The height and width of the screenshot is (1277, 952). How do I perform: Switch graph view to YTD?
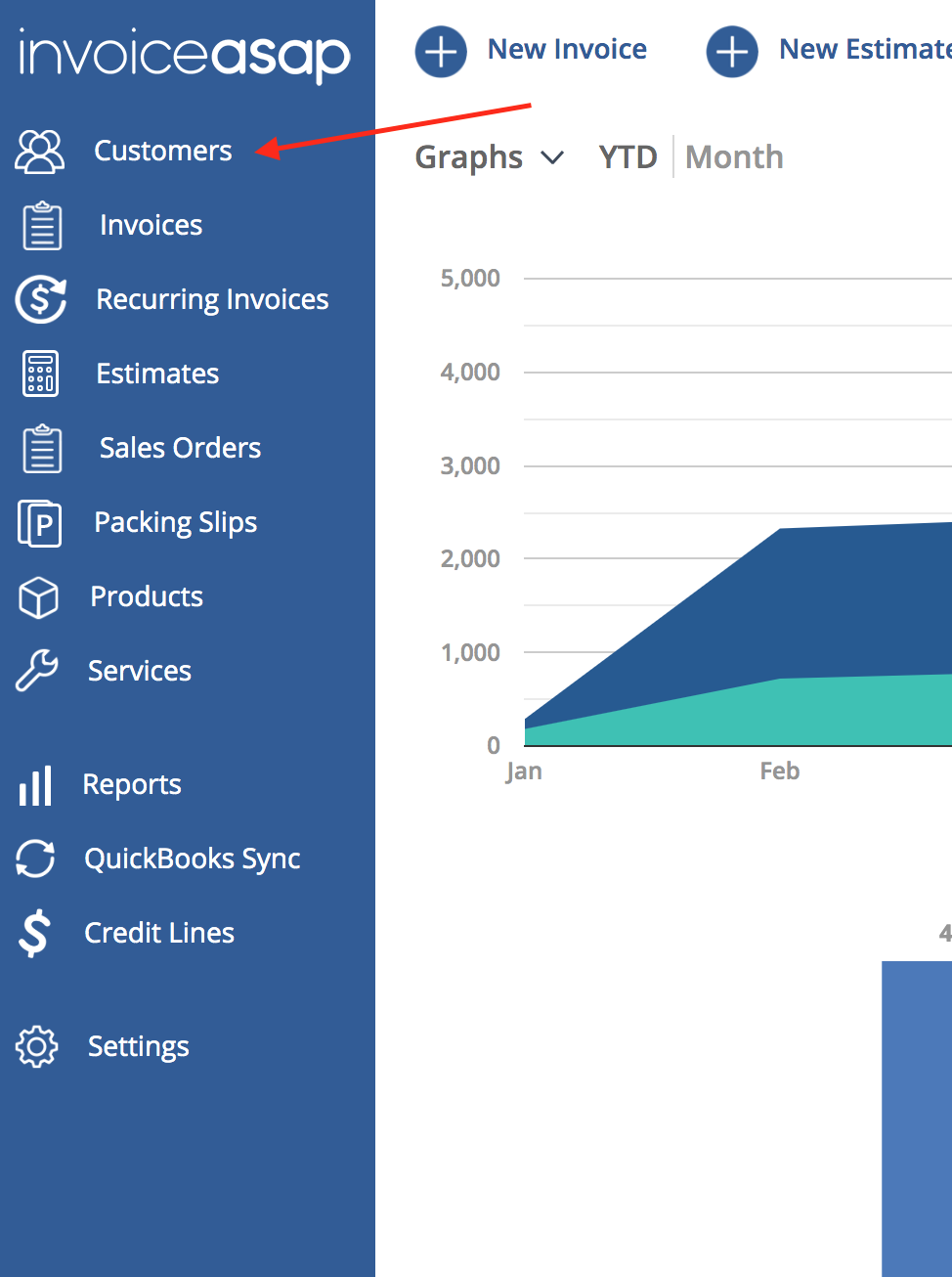(x=627, y=157)
